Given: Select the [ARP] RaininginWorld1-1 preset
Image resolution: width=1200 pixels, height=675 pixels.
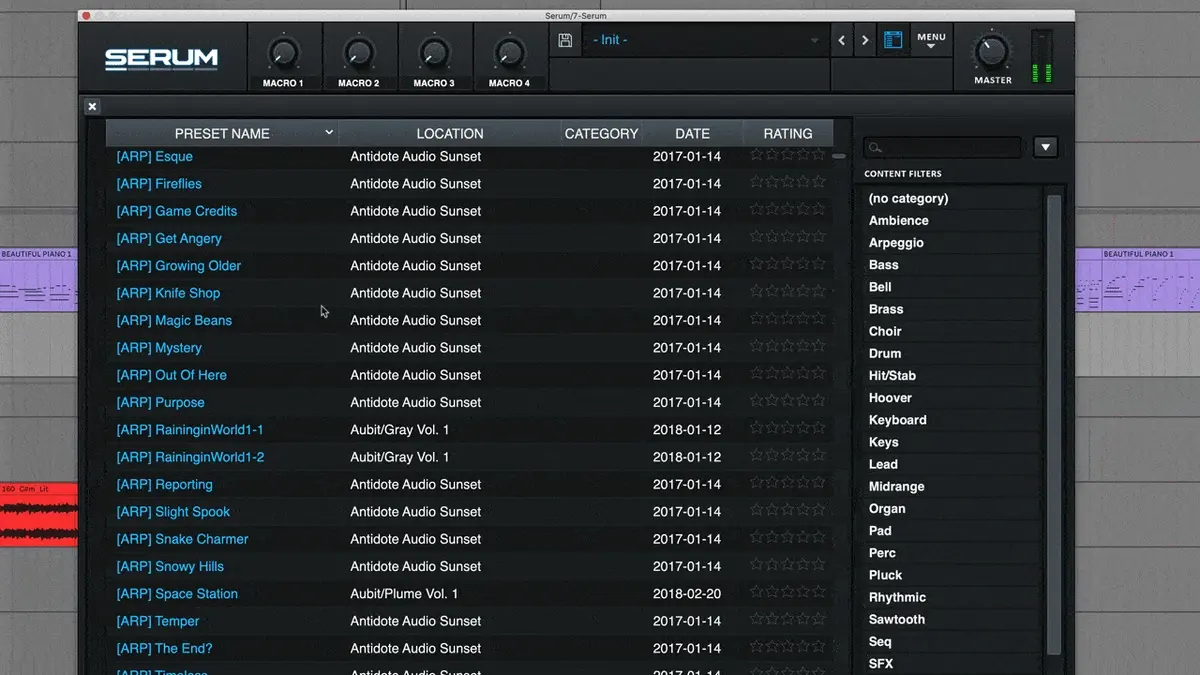Looking at the screenshot, I should (x=190, y=430).
